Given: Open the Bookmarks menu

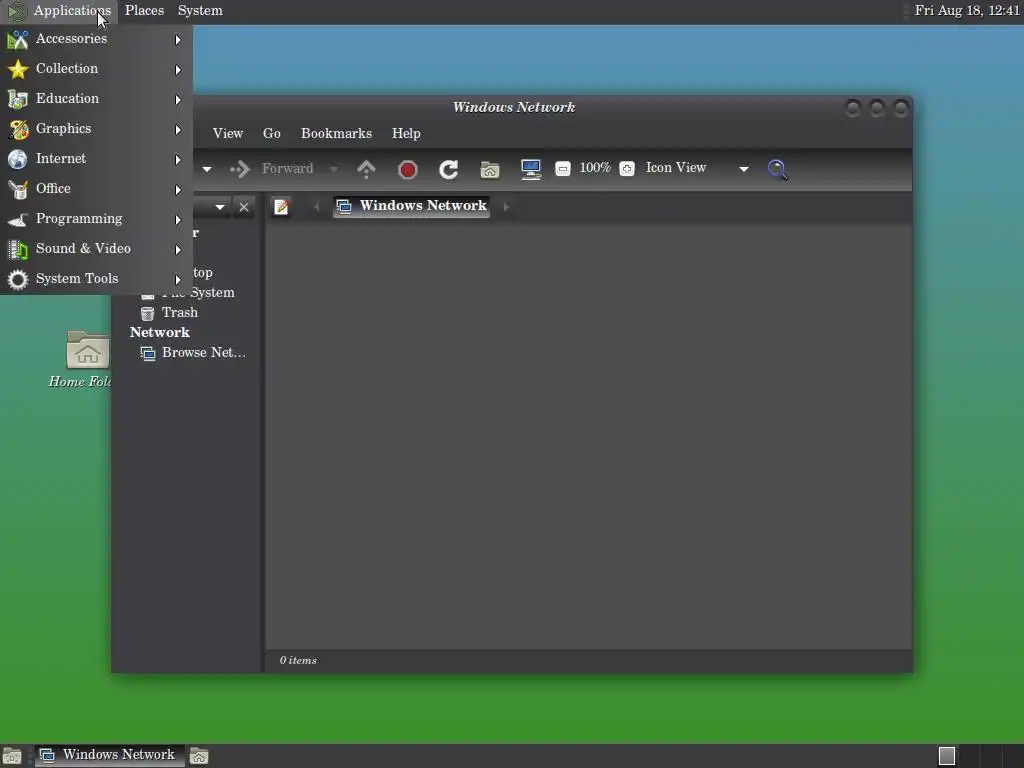Looking at the screenshot, I should tap(336, 133).
